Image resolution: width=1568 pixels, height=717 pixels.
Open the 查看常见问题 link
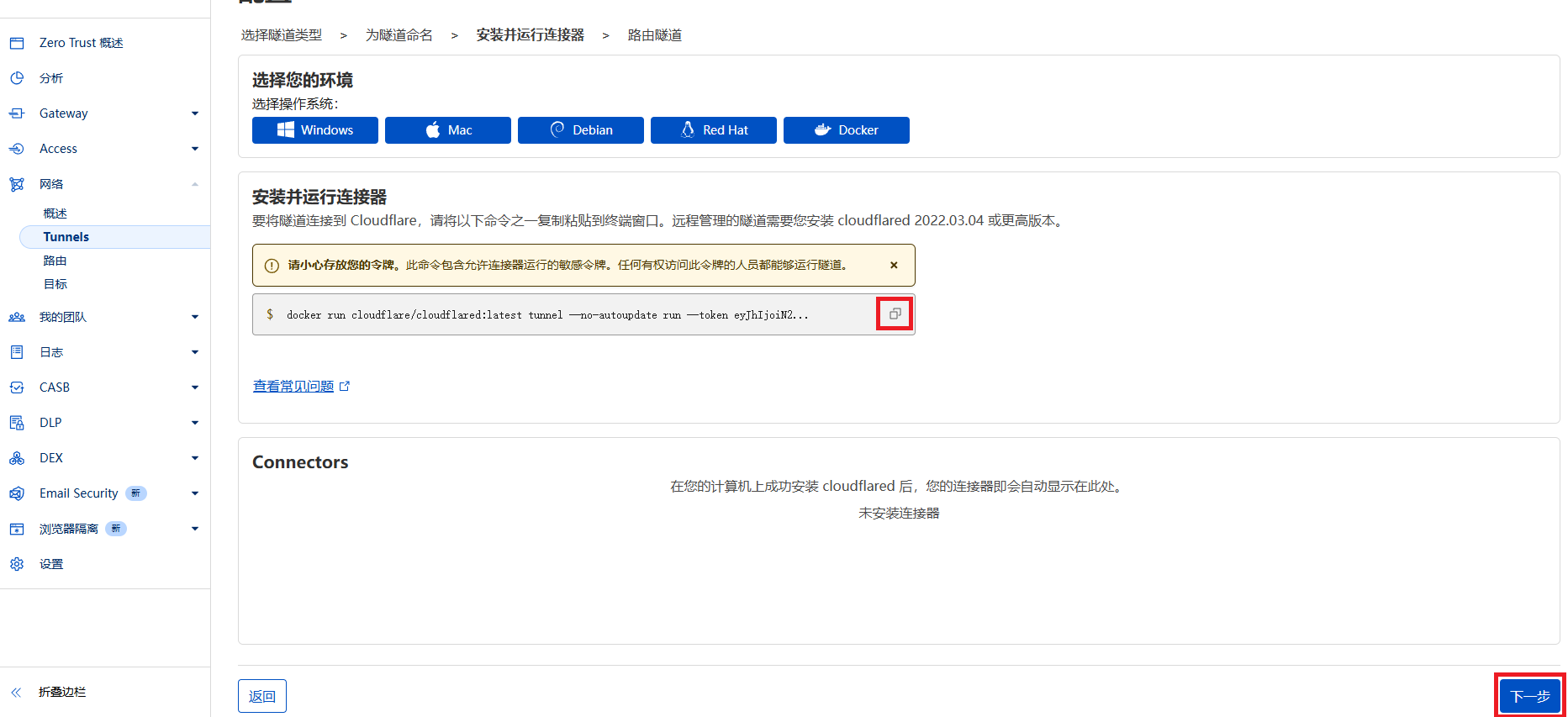(x=293, y=386)
